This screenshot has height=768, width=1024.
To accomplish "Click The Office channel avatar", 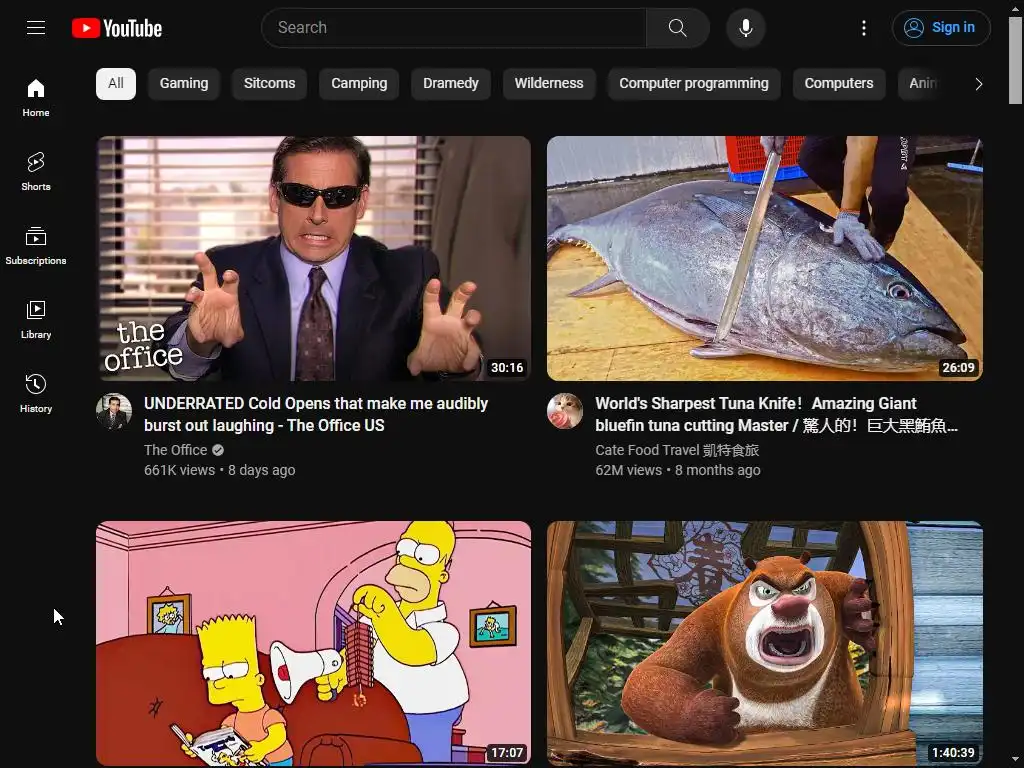I will pyautogui.click(x=114, y=411).
